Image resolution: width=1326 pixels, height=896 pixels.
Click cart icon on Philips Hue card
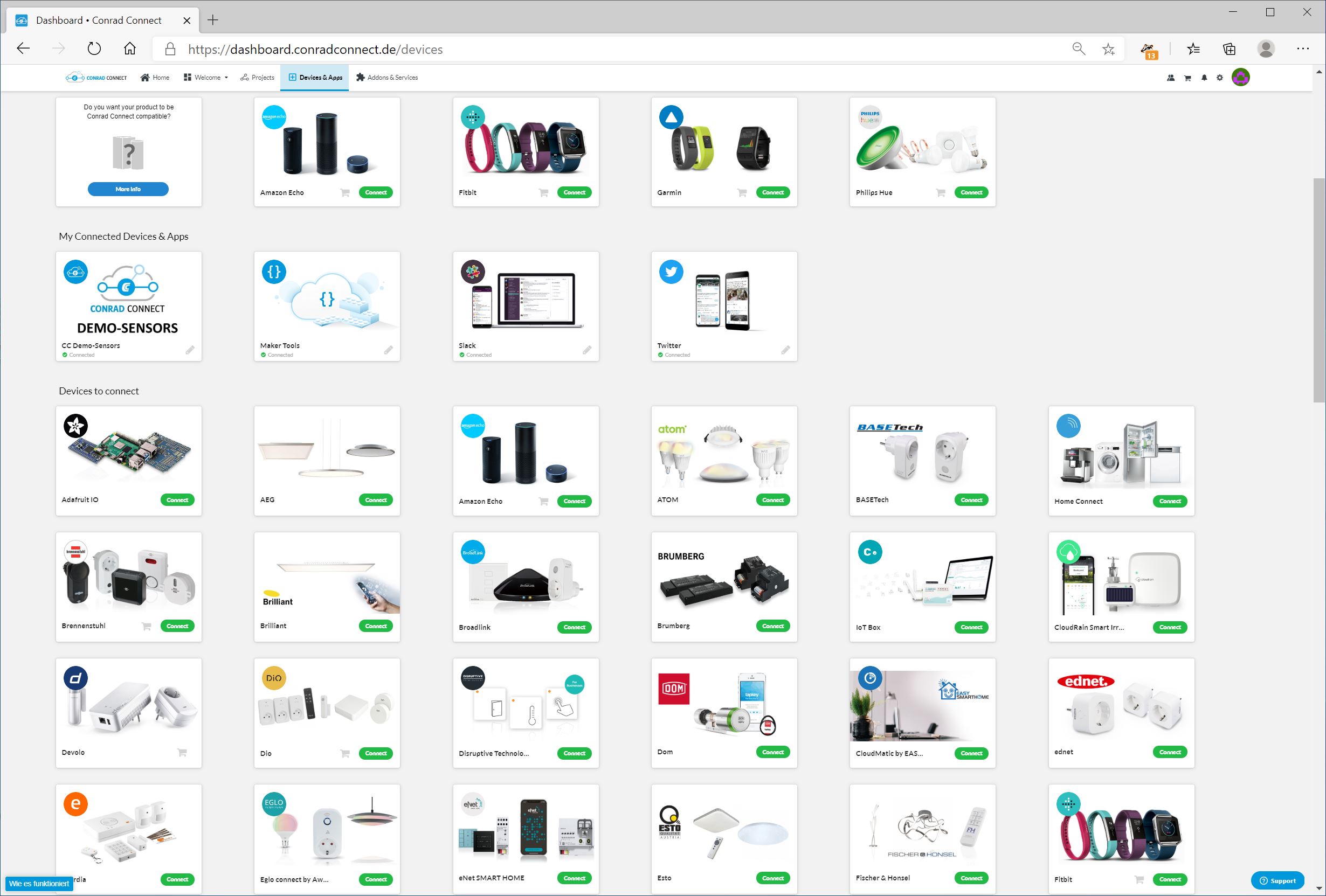tap(940, 193)
